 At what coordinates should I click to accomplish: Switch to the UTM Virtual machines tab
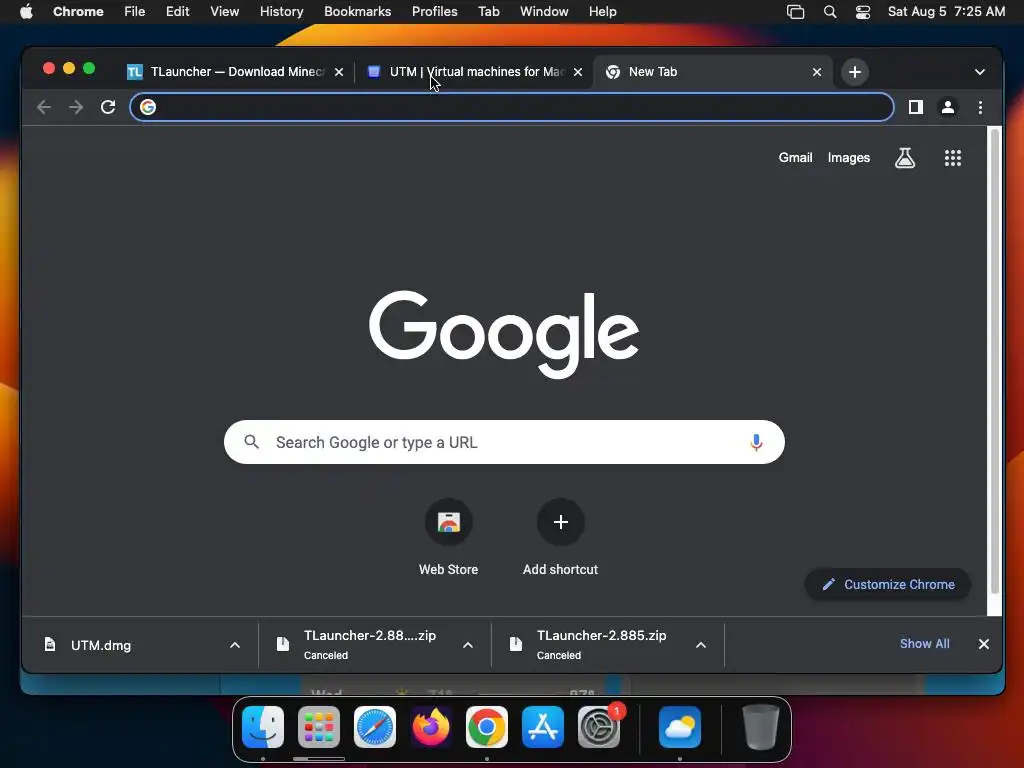coord(473,72)
